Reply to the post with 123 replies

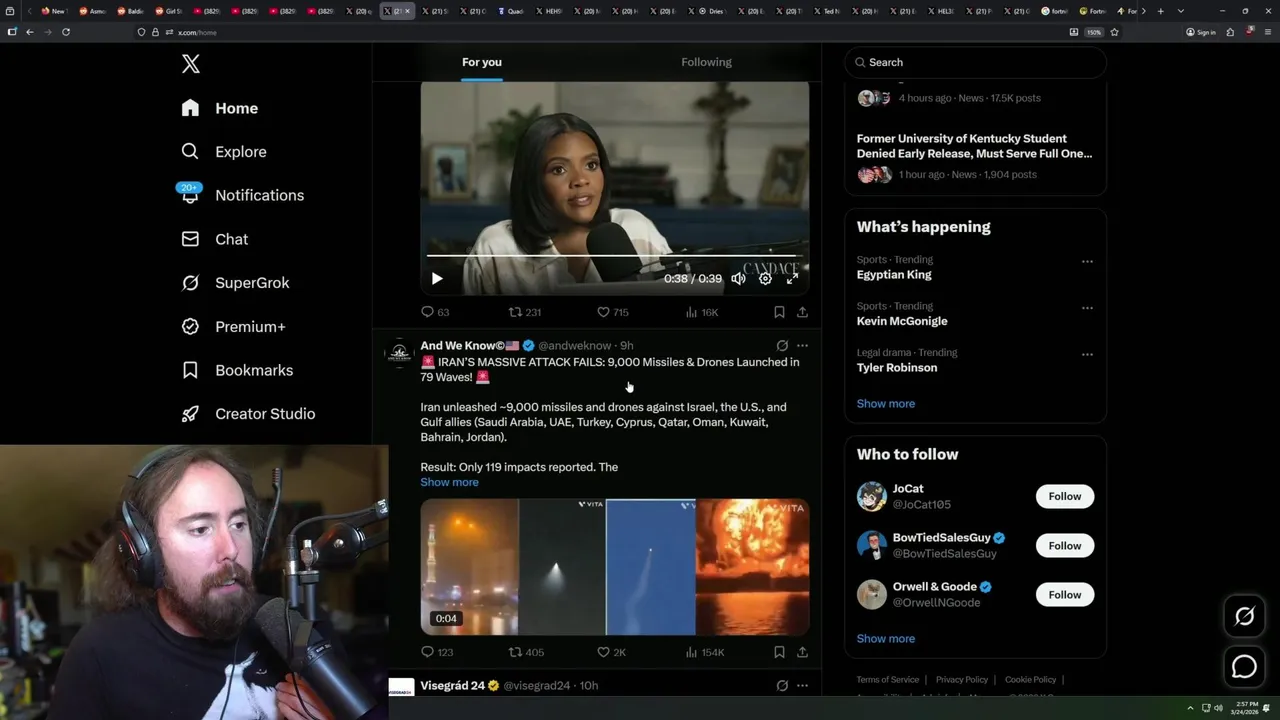[x=437, y=652]
